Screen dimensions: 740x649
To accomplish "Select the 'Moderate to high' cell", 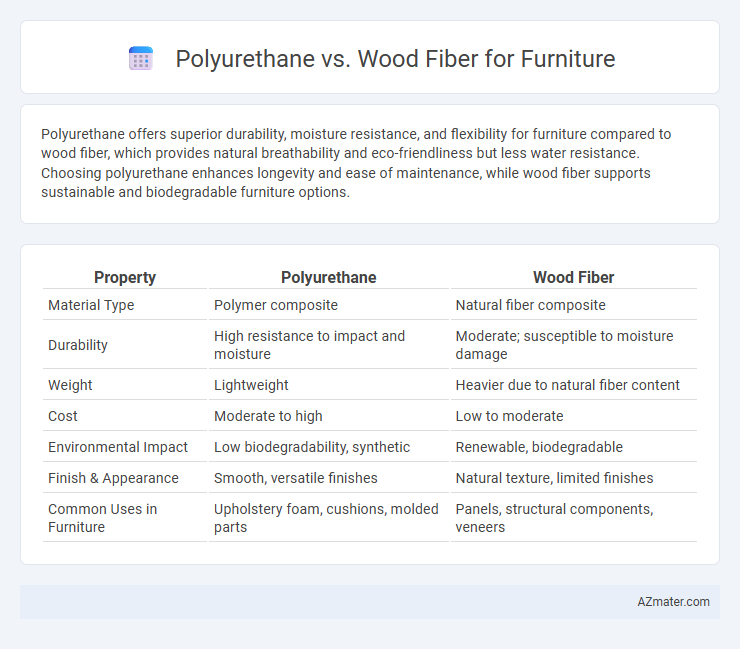I will 268,416.
